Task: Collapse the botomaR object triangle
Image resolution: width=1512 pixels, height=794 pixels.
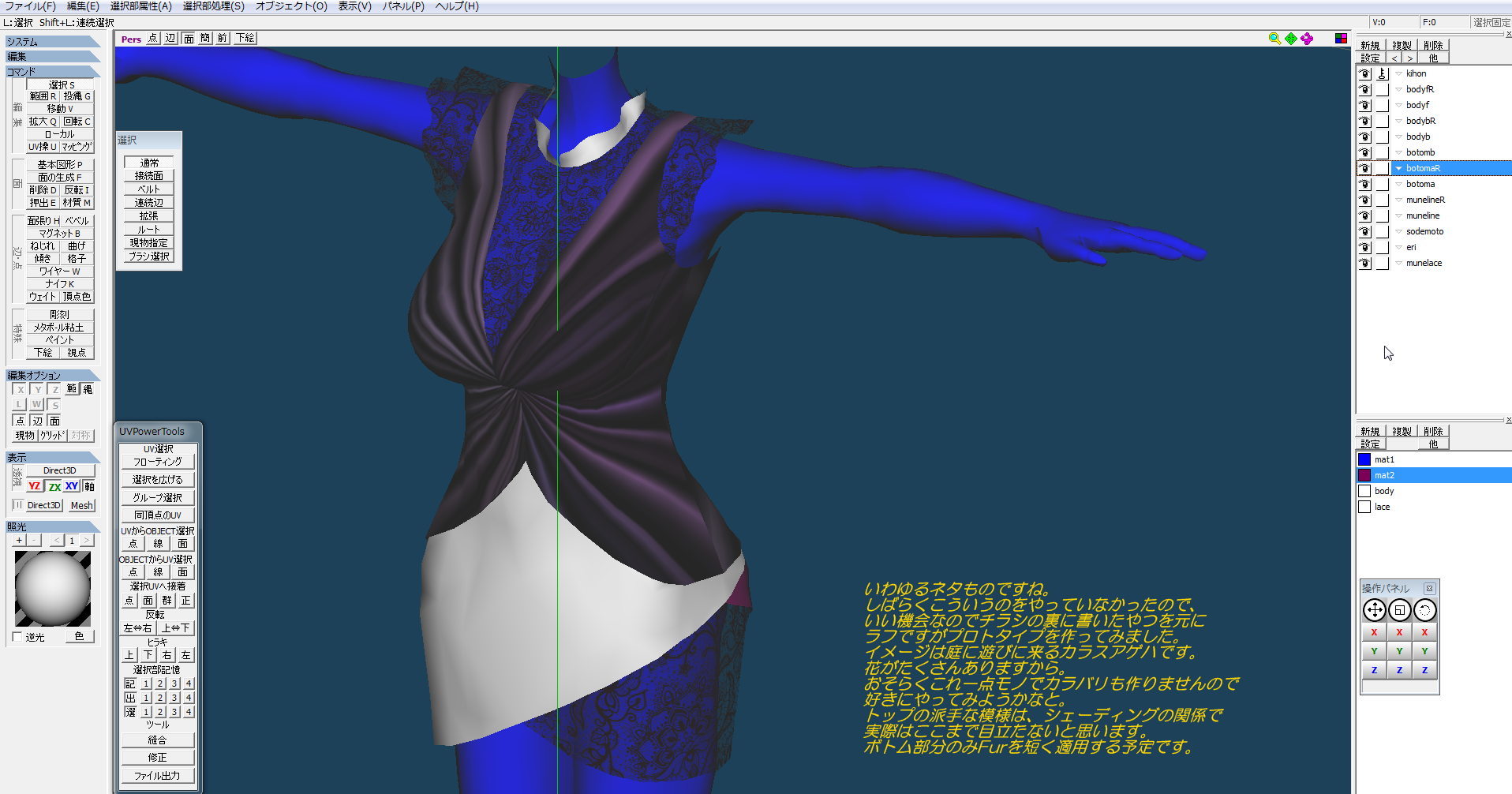Action: [1398, 168]
